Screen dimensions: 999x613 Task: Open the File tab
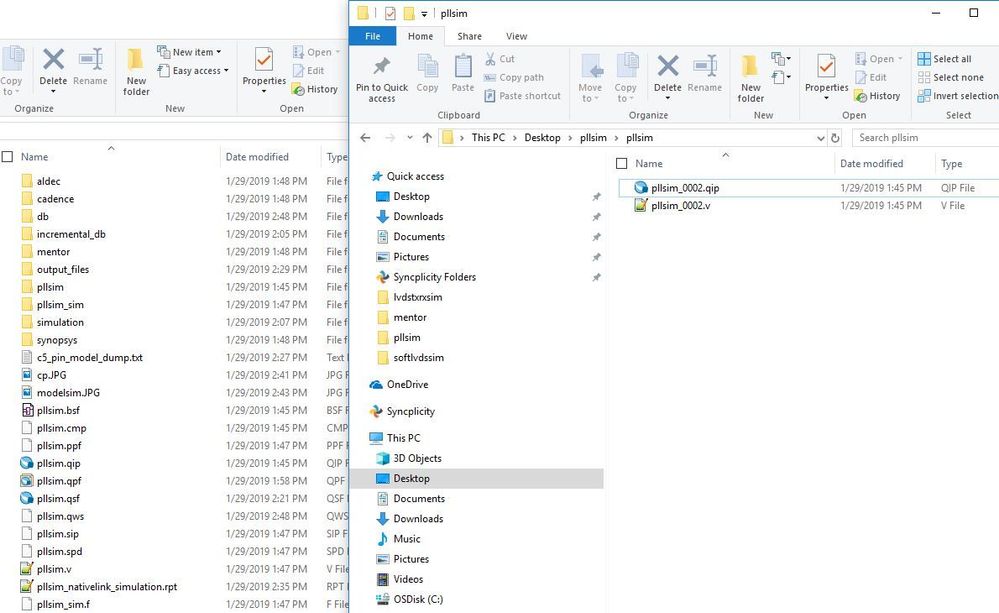tap(373, 36)
